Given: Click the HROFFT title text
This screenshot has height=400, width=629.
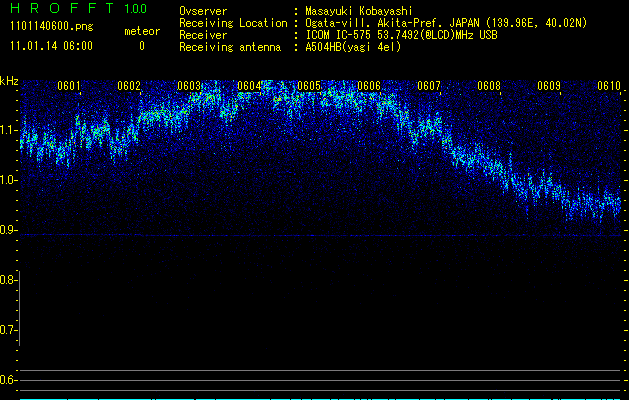Looking at the screenshot, I should click(x=61, y=9).
